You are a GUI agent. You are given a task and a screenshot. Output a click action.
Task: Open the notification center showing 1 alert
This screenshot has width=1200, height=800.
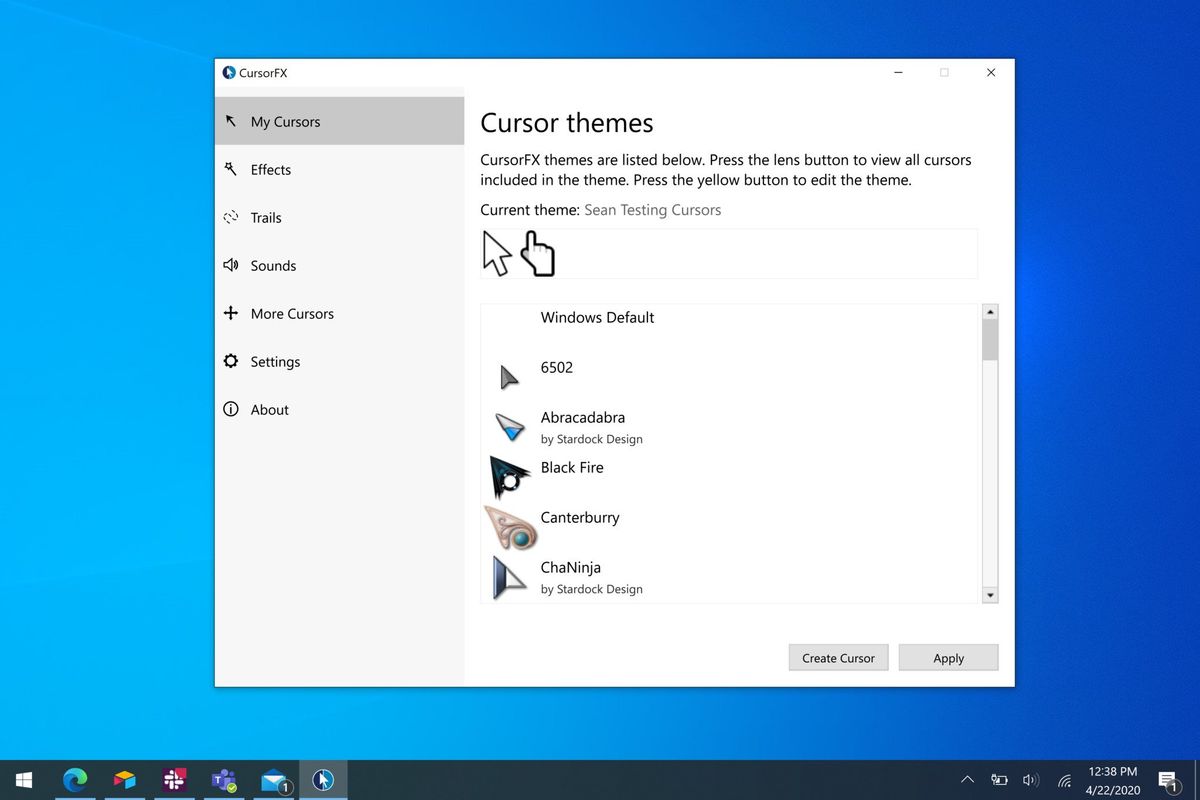(x=1168, y=779)
